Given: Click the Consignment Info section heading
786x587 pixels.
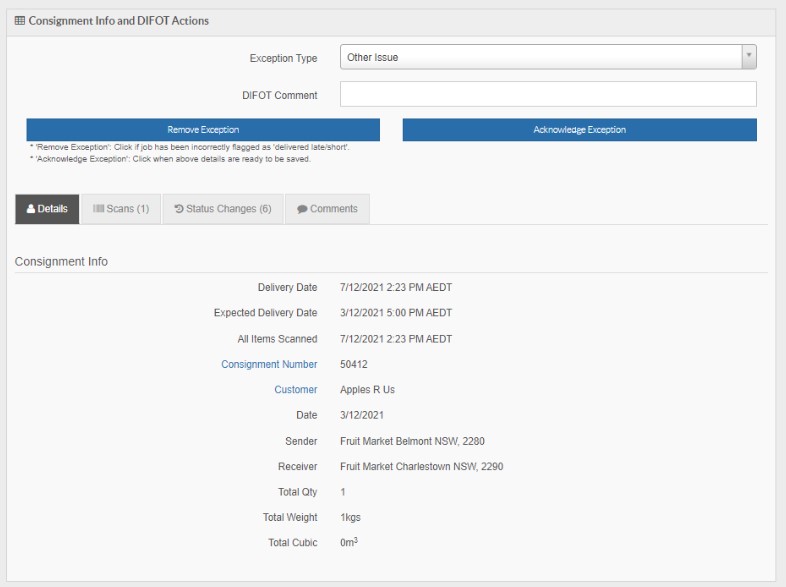Looking at the screenshot, I should (61, 262).
